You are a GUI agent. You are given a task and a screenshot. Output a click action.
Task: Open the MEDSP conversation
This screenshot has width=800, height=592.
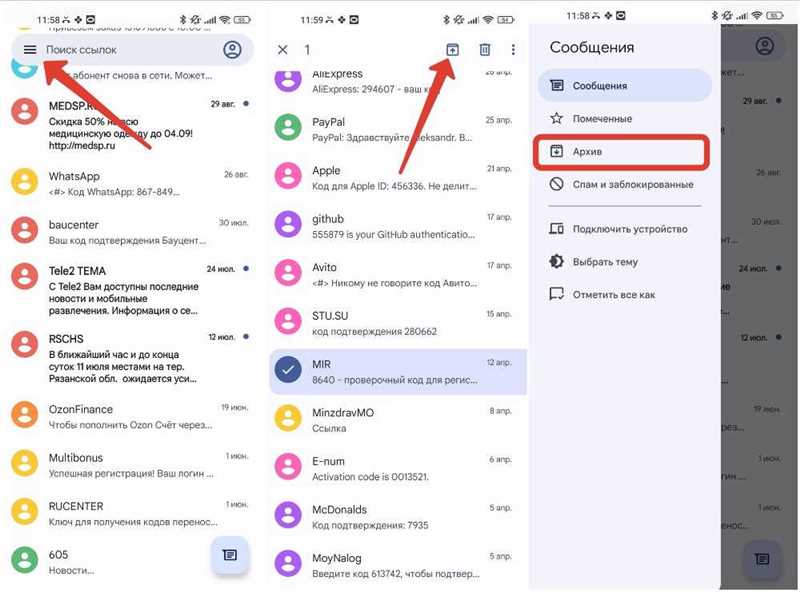click(x=130, y=125)
